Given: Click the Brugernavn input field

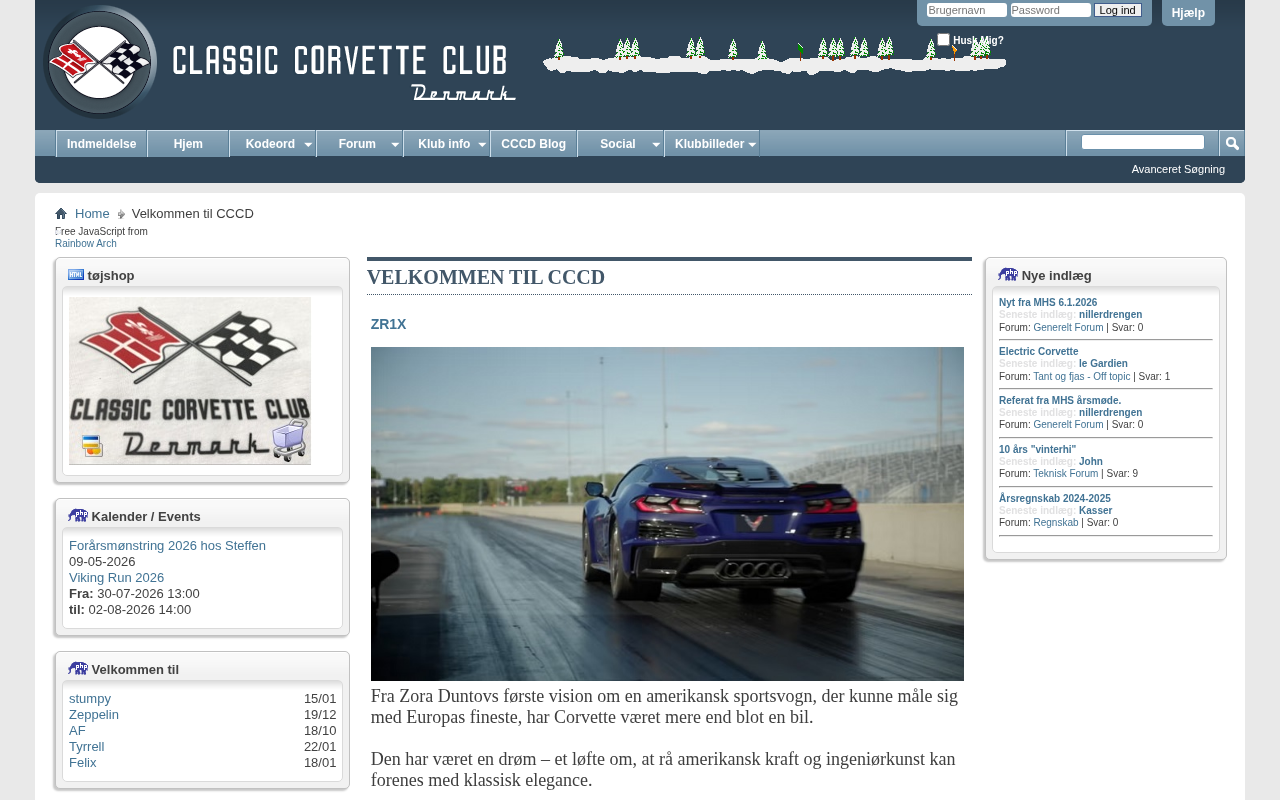Looking at the screenshot, I should 966,10.
